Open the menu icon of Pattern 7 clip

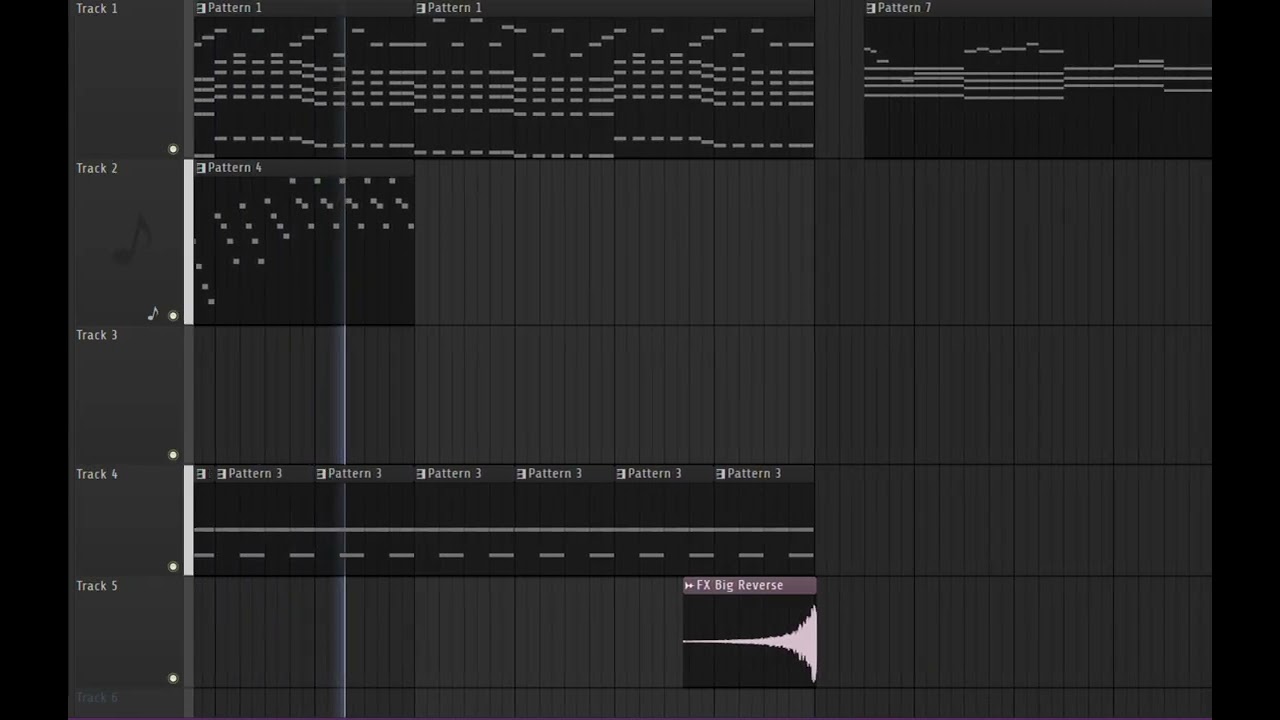[x=871, y=8]
